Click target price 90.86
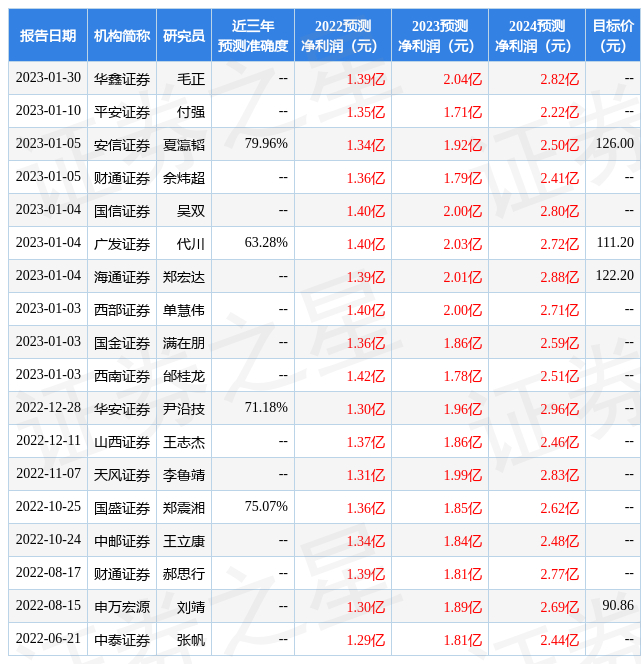The width and height of the screenshot is (641, 664). [618, 606]
